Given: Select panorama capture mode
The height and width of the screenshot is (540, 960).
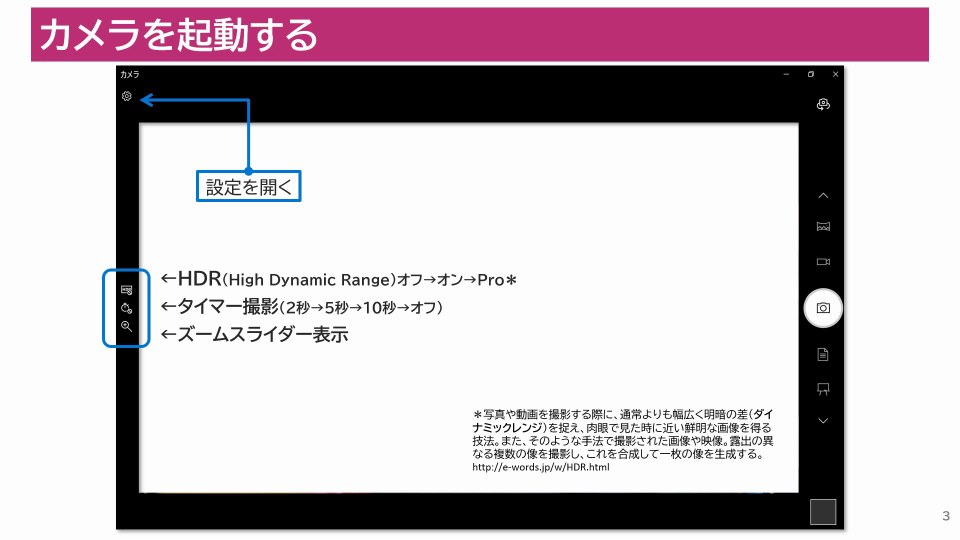Looking at the screenshot, I should pos(823,227).
